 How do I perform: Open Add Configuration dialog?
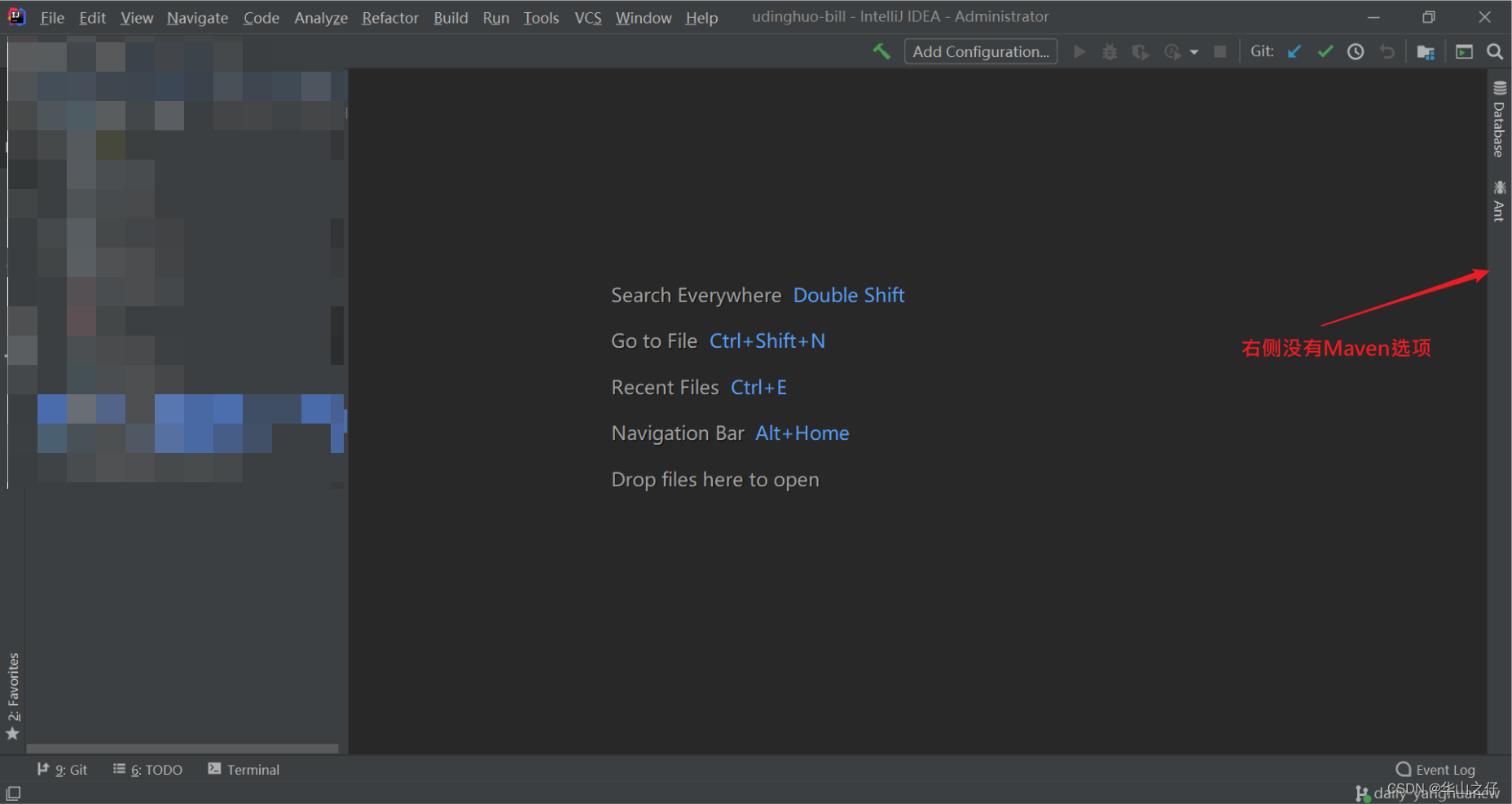tap(981, 51)
